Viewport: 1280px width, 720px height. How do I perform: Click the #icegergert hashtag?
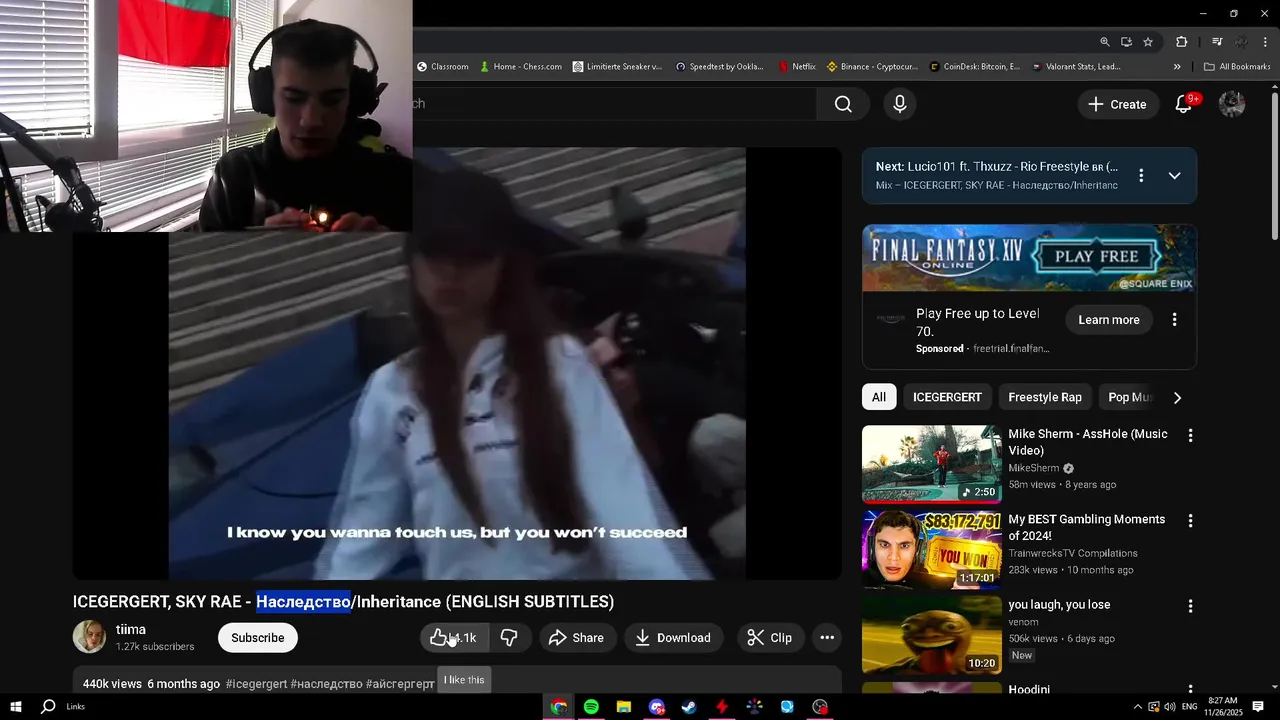point(256,684)
